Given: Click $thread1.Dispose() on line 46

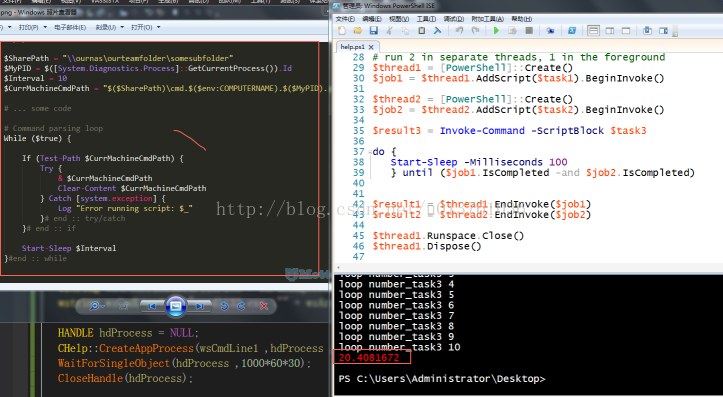Looking at the screenshot, I should (x=427, y=246).
